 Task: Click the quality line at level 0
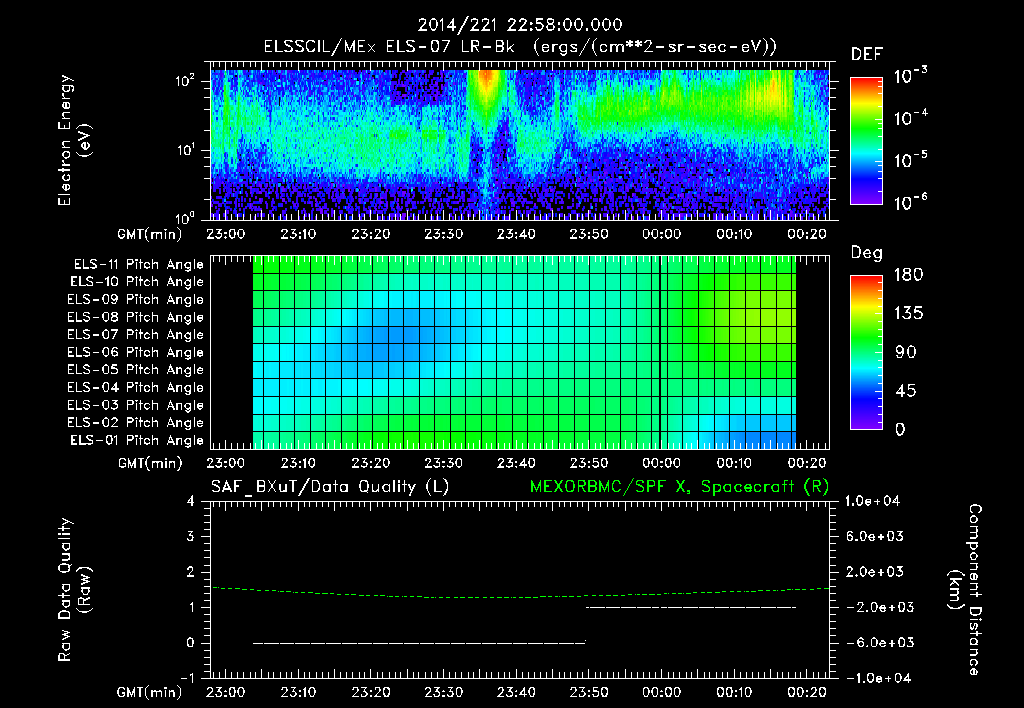tap(419, 643)
